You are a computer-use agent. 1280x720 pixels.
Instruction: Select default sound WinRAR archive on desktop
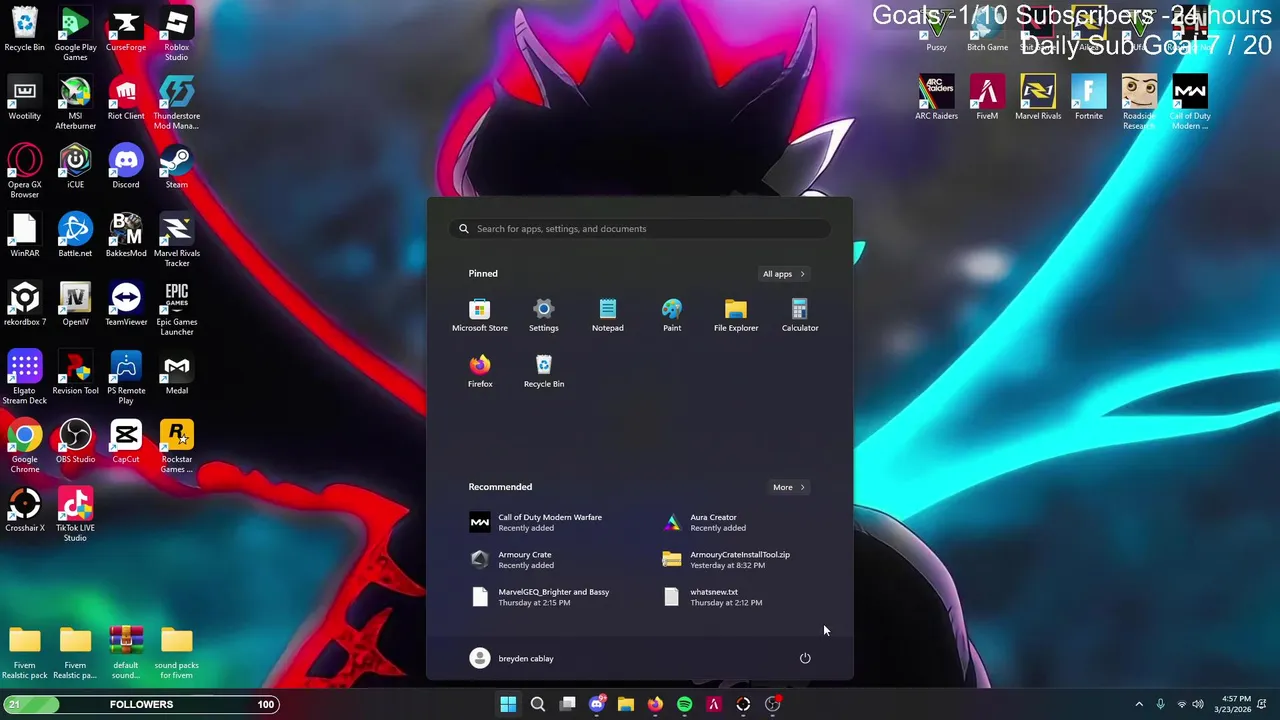[x=126, y=653]
